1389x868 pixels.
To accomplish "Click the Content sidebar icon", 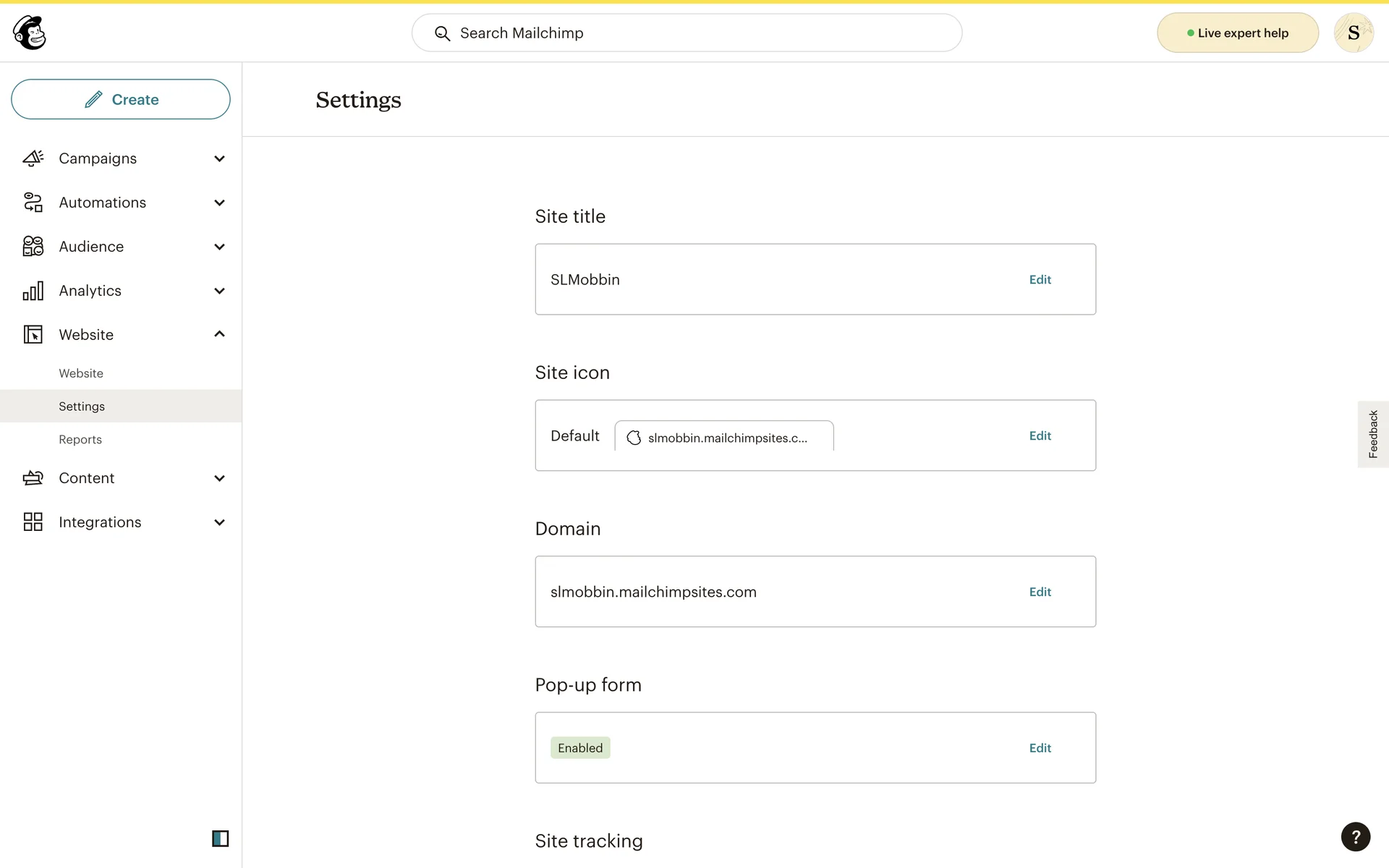I will click(33, 478).
